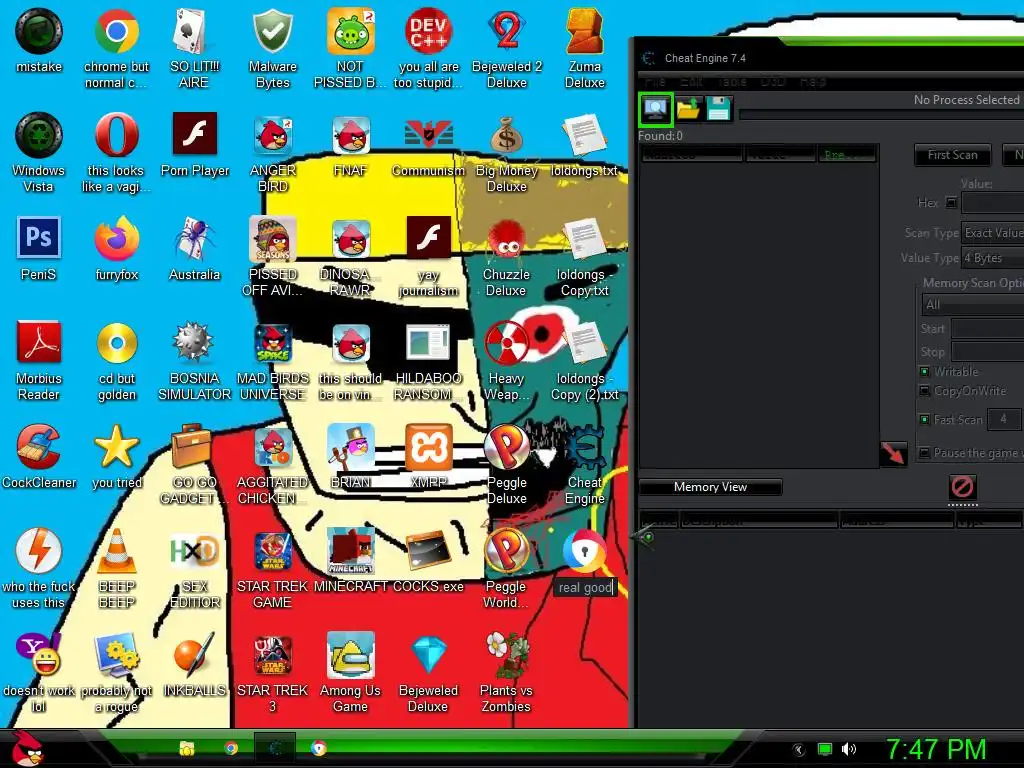Open the Scan Type Exact Value dropdown
The width and height of the screenshot is (1024, 768).
pos(993,233)
